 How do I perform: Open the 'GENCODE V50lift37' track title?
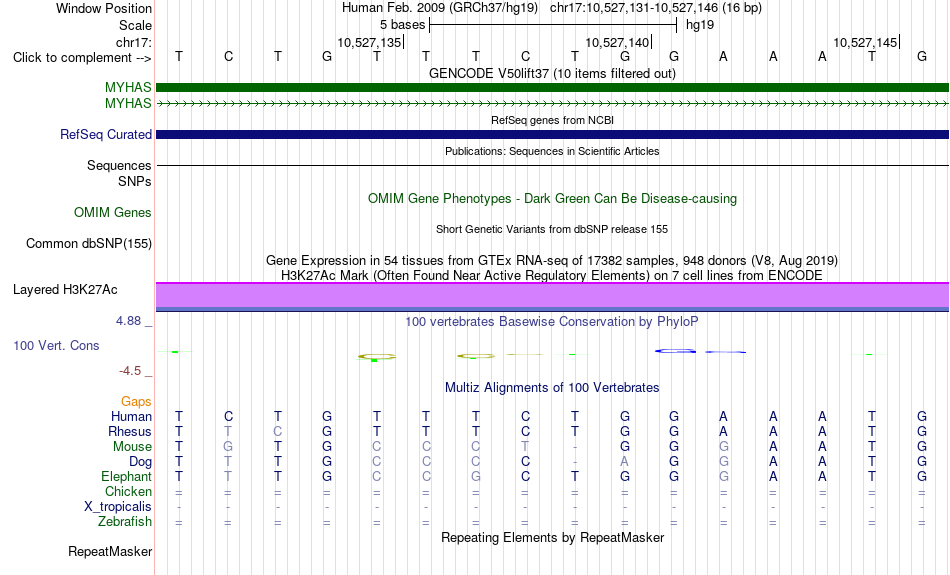tap(552, 73)
